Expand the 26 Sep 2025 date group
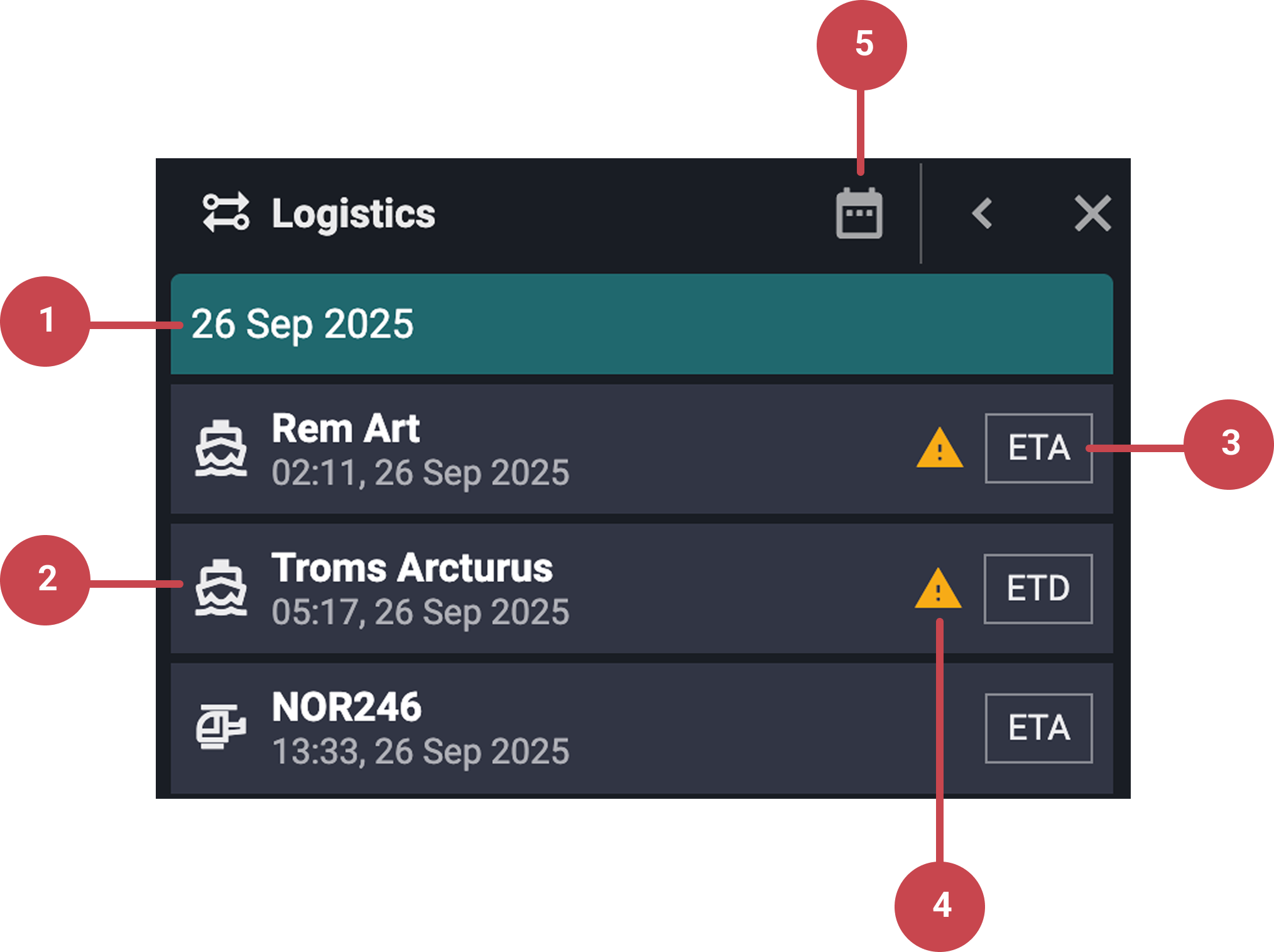The width and height of the screenshot is (1274, 952). pyautogui.click(x=641, y=324)
